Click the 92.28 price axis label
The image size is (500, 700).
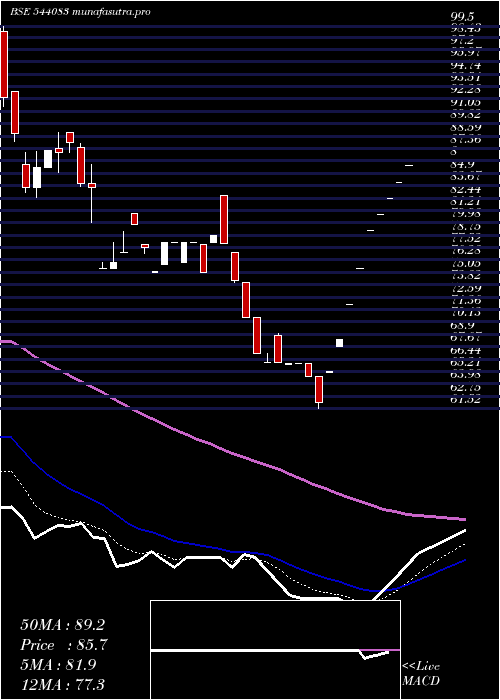tap(466, 90)
